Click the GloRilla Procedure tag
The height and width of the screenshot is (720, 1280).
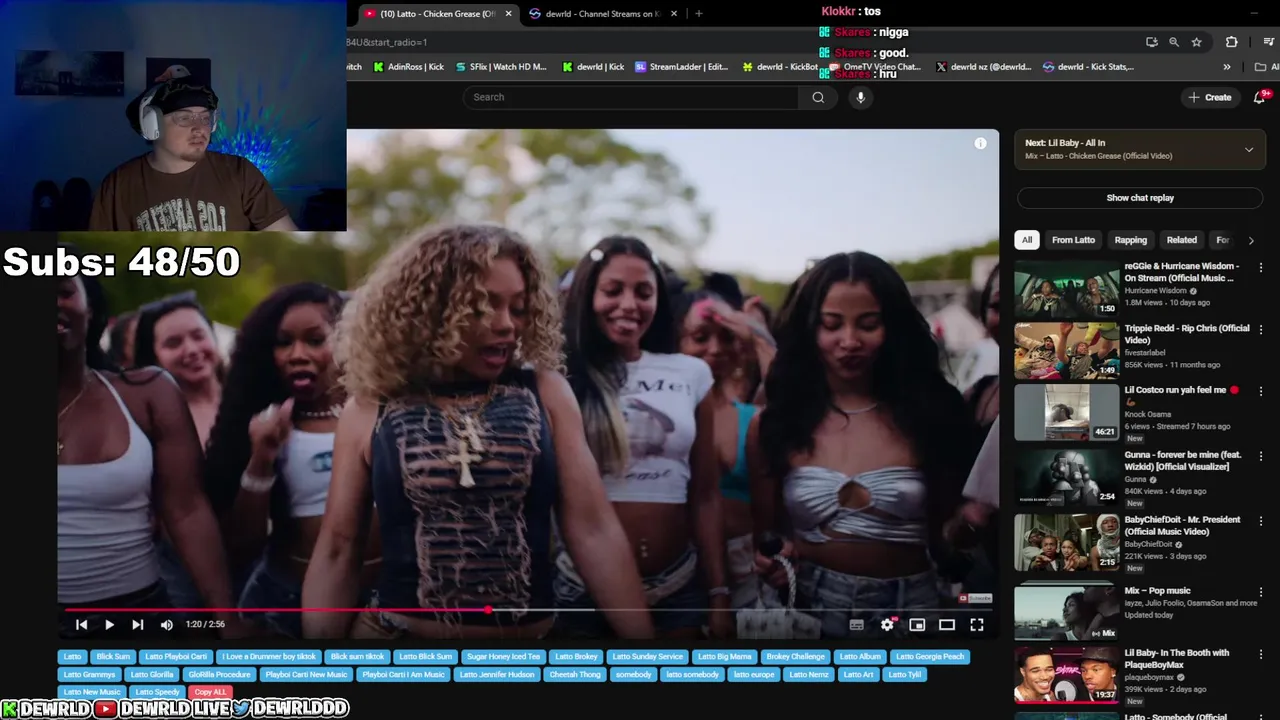[x=219, y=675]
